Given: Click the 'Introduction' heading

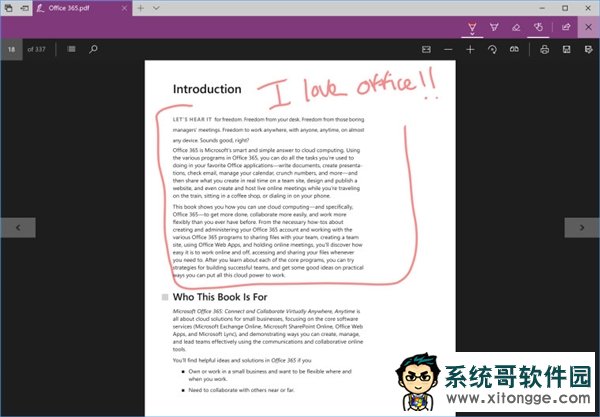Looking at the screenshot, I should (207, 89).
